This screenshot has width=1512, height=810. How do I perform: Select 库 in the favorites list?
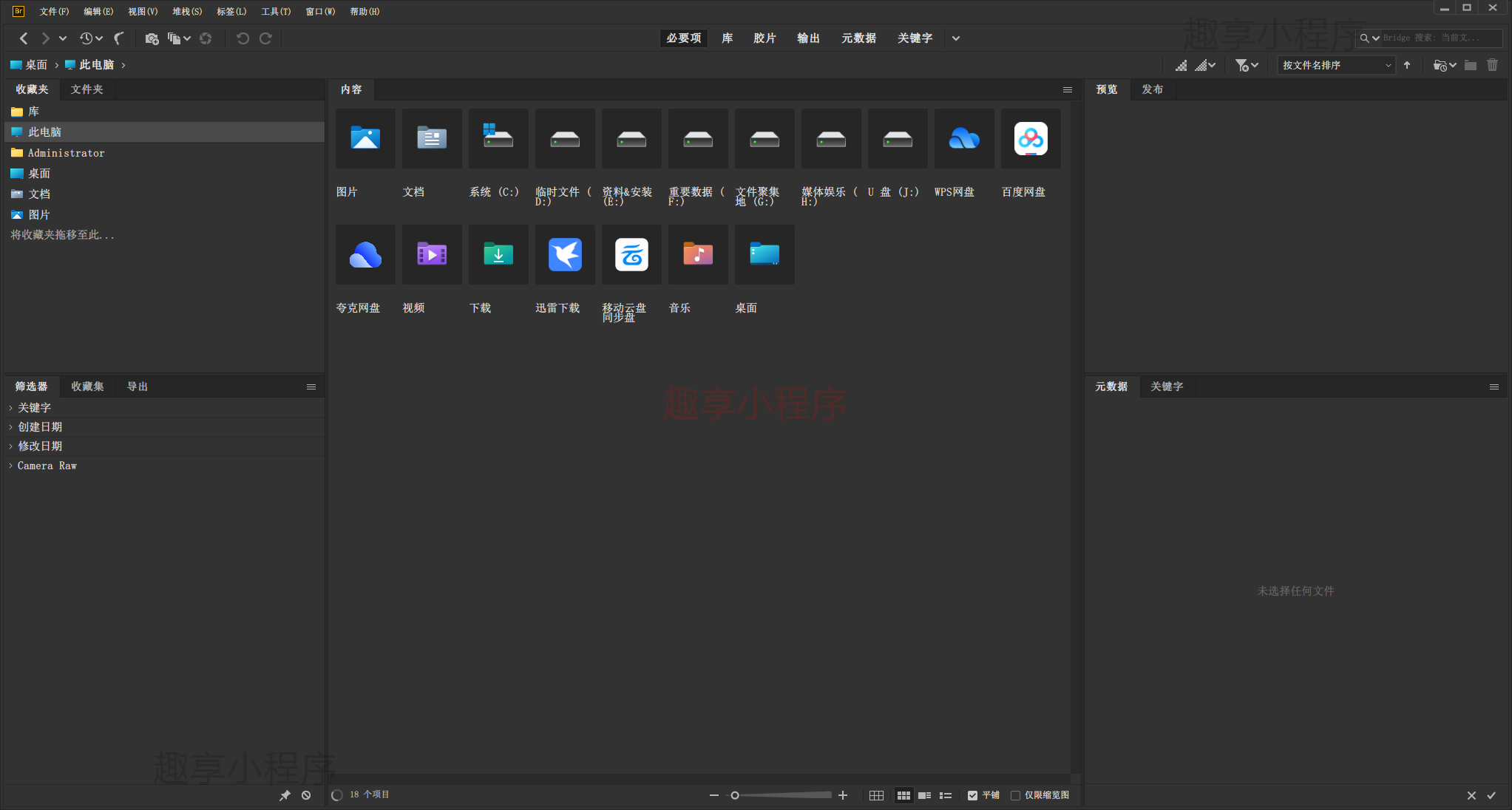tap(164, 112)
